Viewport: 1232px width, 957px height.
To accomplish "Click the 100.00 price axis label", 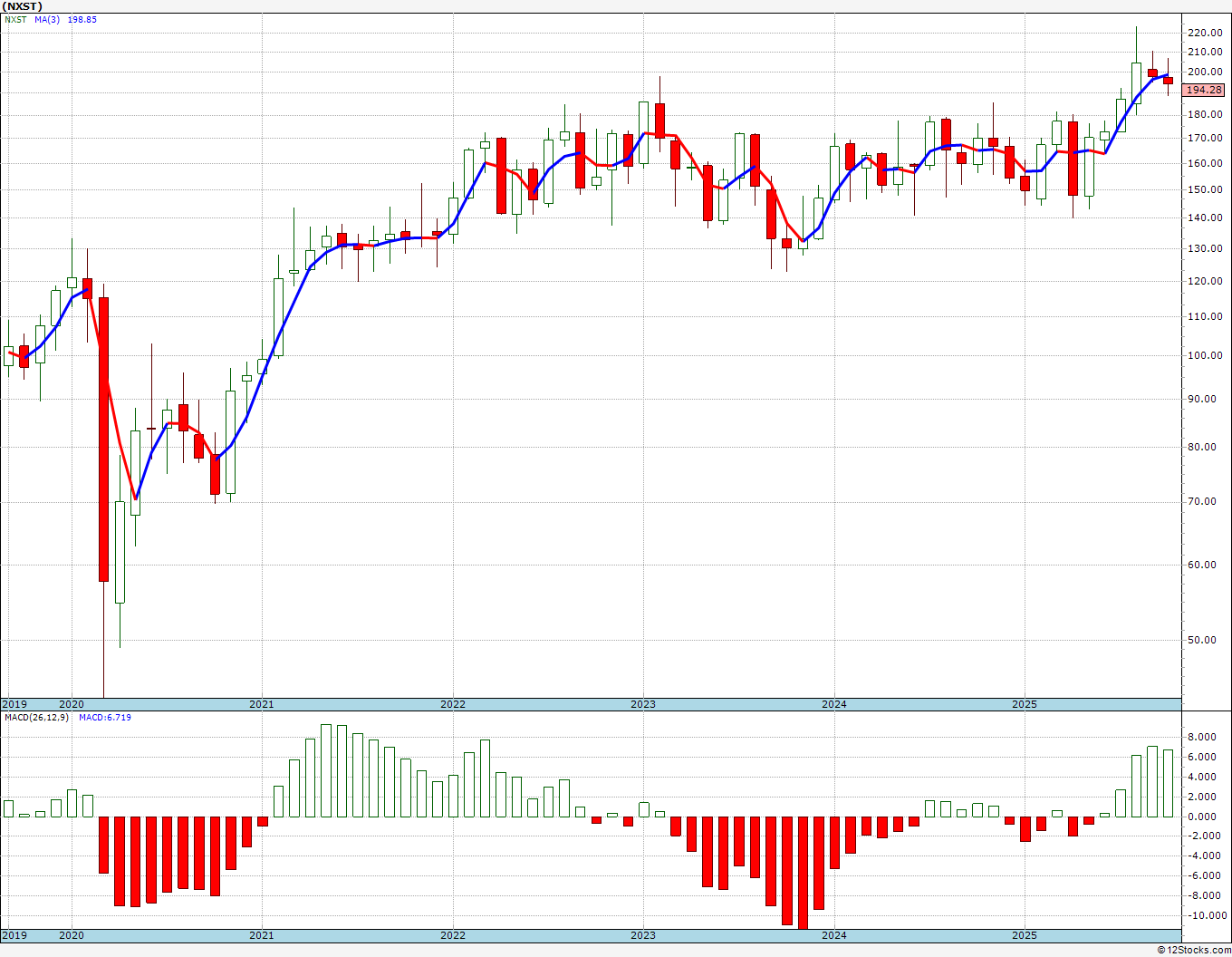I will tap(1205, 356).
